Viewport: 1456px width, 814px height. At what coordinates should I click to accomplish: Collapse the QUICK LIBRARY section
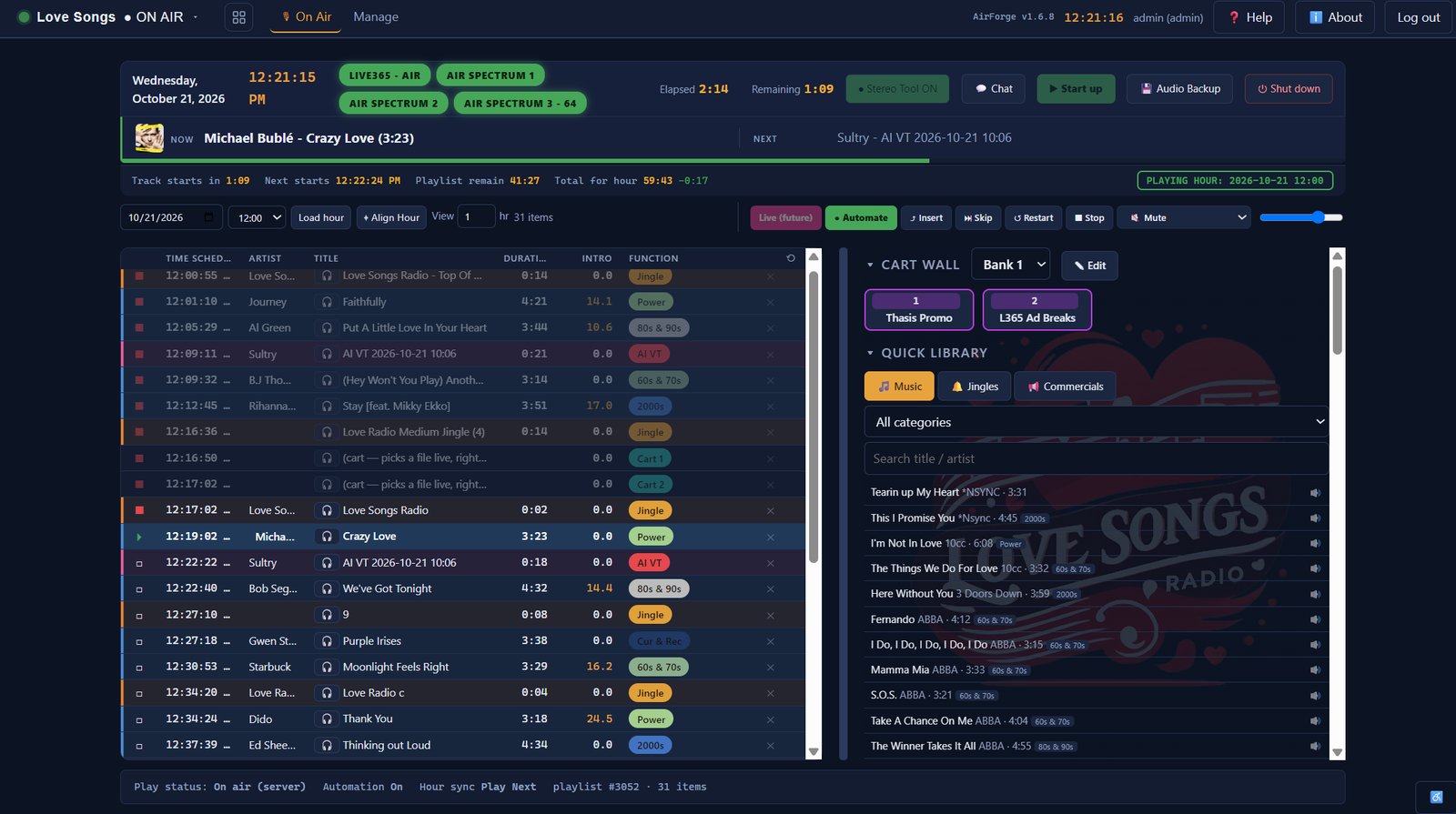pos(926,353)
